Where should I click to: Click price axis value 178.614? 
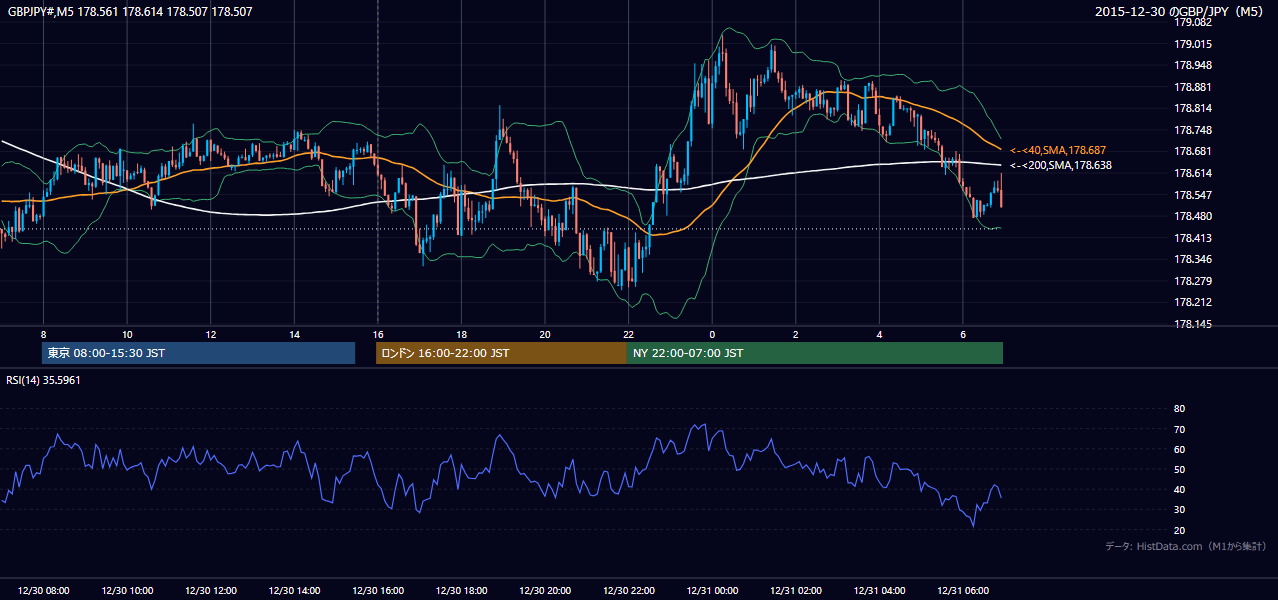pyautogui.click(x=1193, y=173)
